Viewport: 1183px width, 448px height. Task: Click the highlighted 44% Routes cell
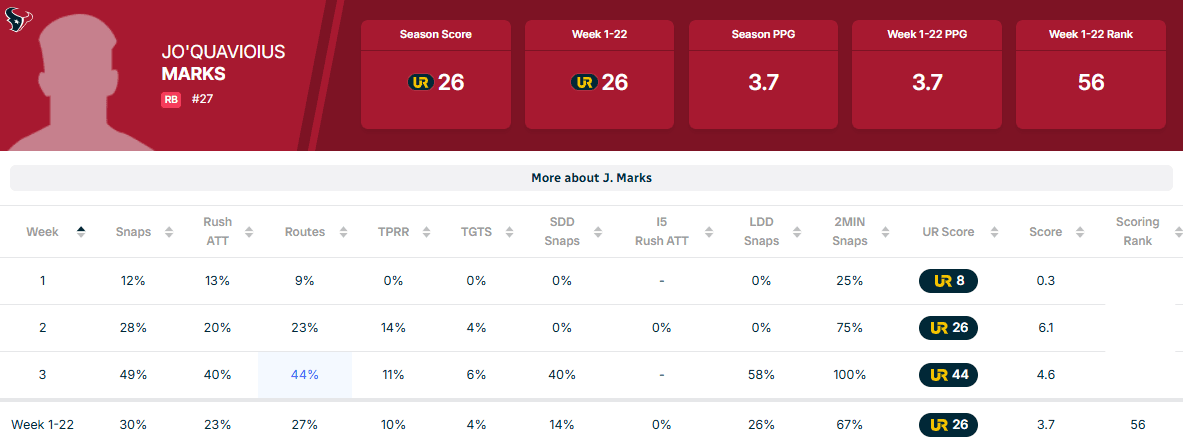click(x=304, y=375)
